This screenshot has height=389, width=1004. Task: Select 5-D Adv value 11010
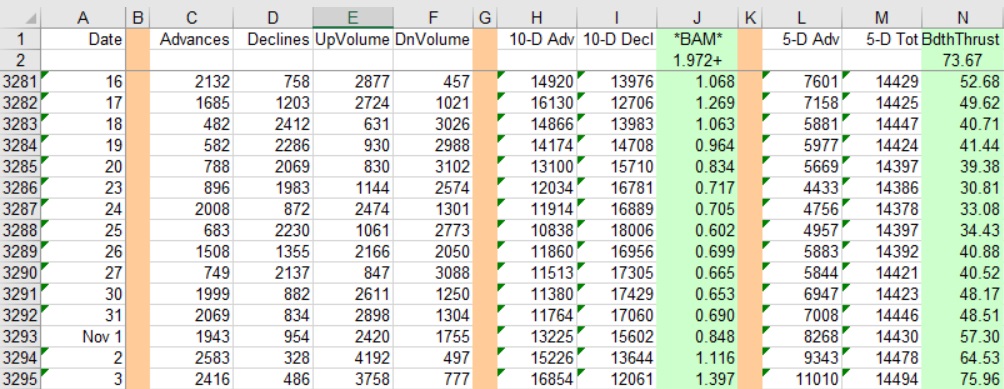point(802,379)
